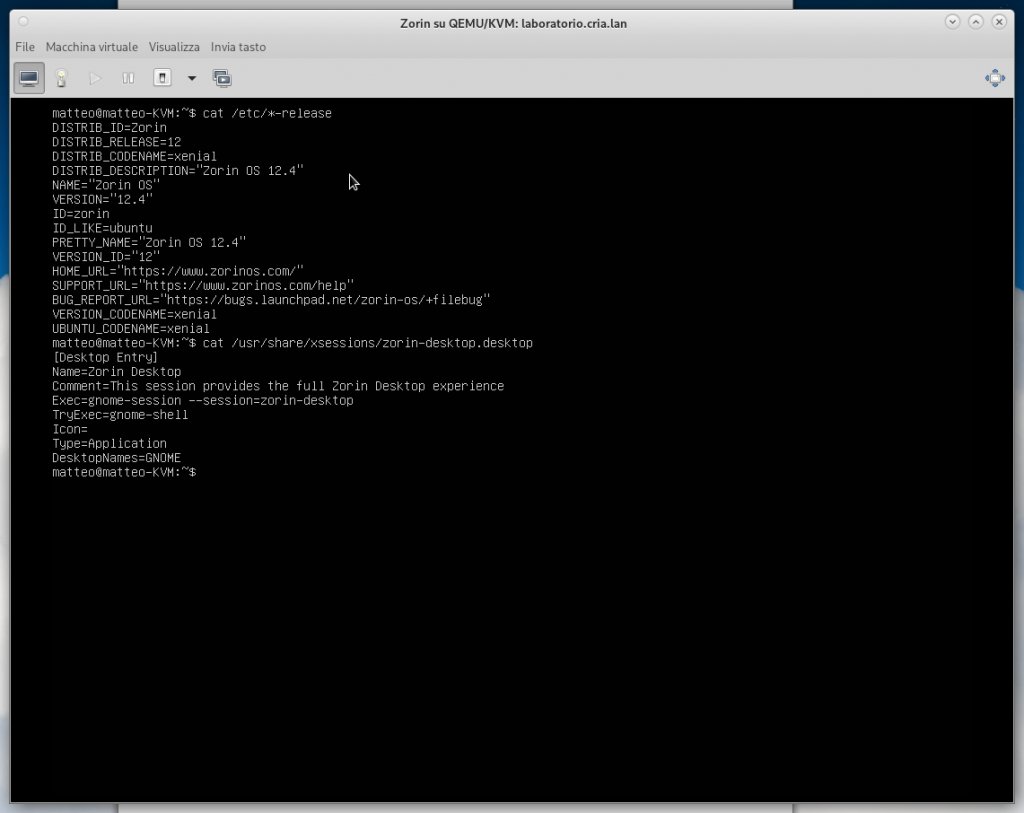
Task: Expand the shutdown options dropdown arrow
Action: coord(192,78)
